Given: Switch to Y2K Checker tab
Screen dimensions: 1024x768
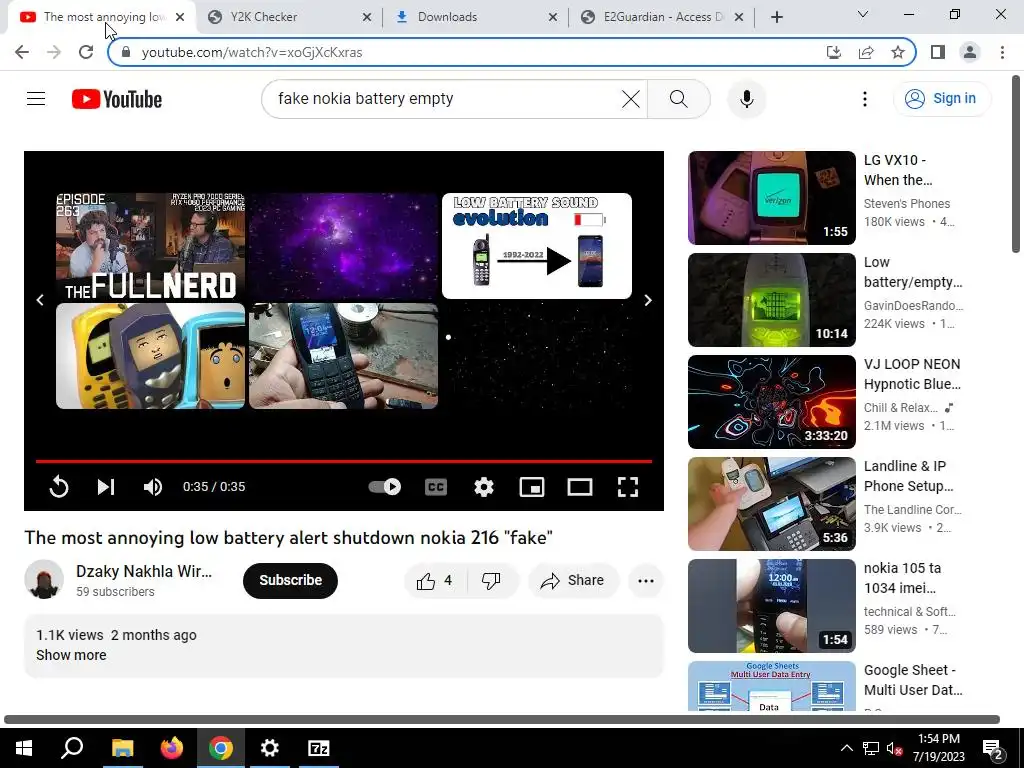Looking at the screenshot, I should tap(287, 18).
